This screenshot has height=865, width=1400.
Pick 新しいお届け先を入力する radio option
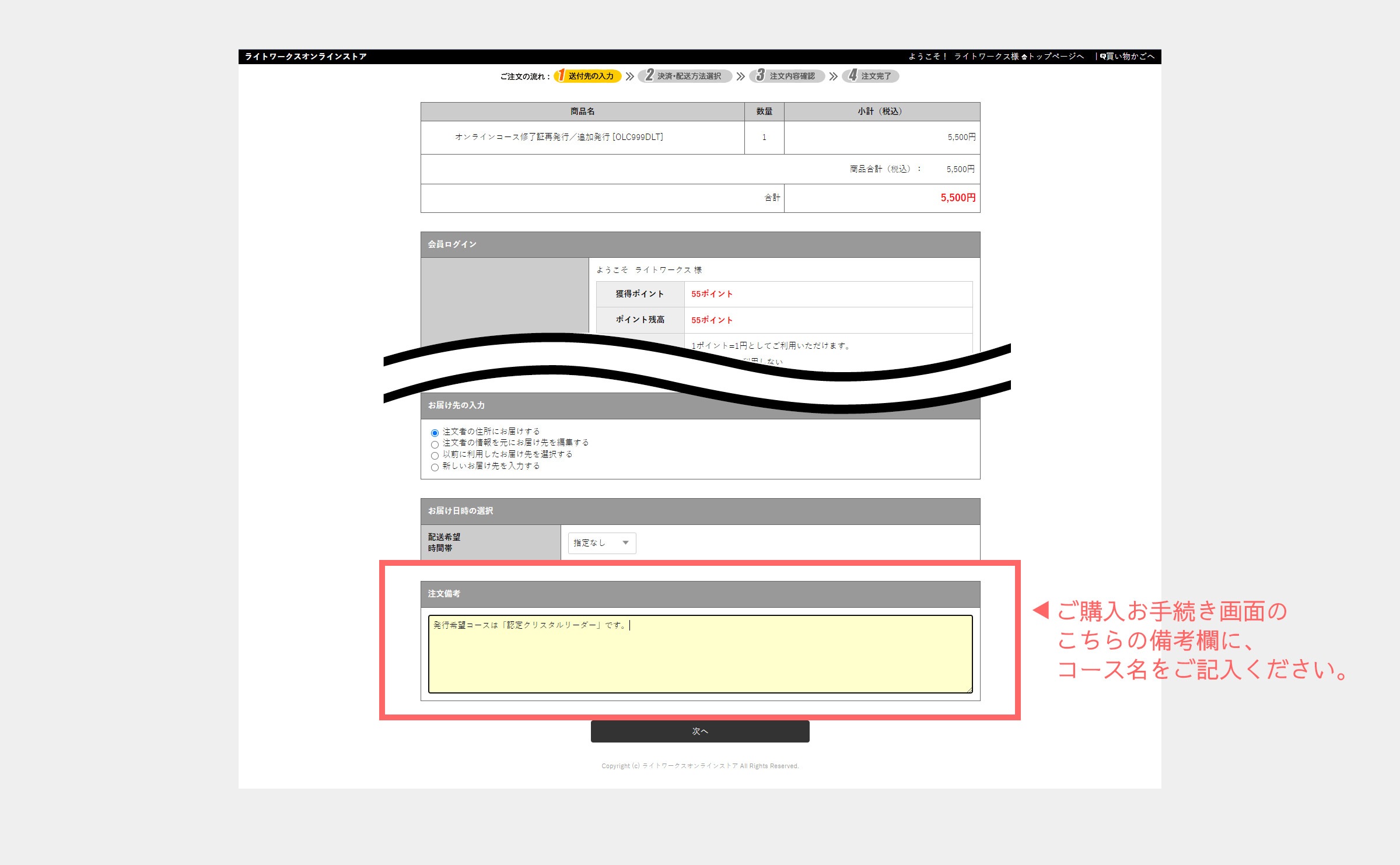435,467
